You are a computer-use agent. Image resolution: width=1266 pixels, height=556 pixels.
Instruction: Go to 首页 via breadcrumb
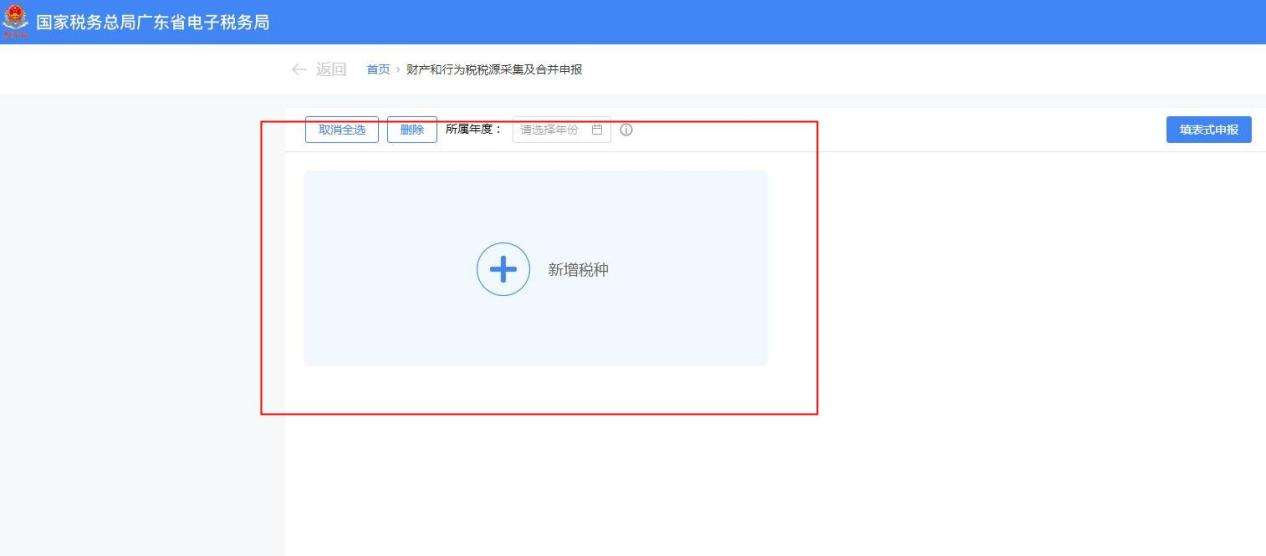378,70
